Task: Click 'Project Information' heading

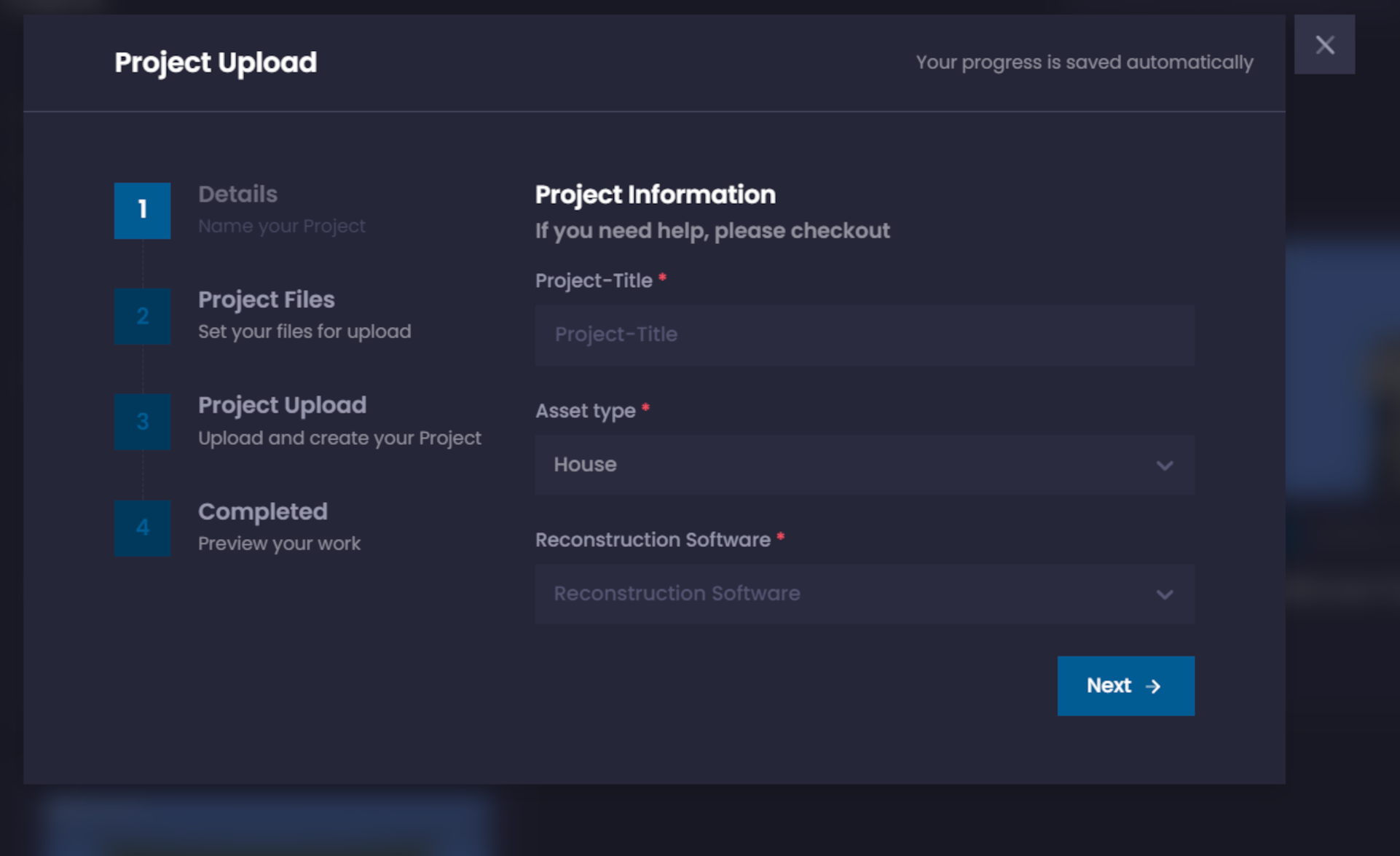Action: (x=655, y=195)
